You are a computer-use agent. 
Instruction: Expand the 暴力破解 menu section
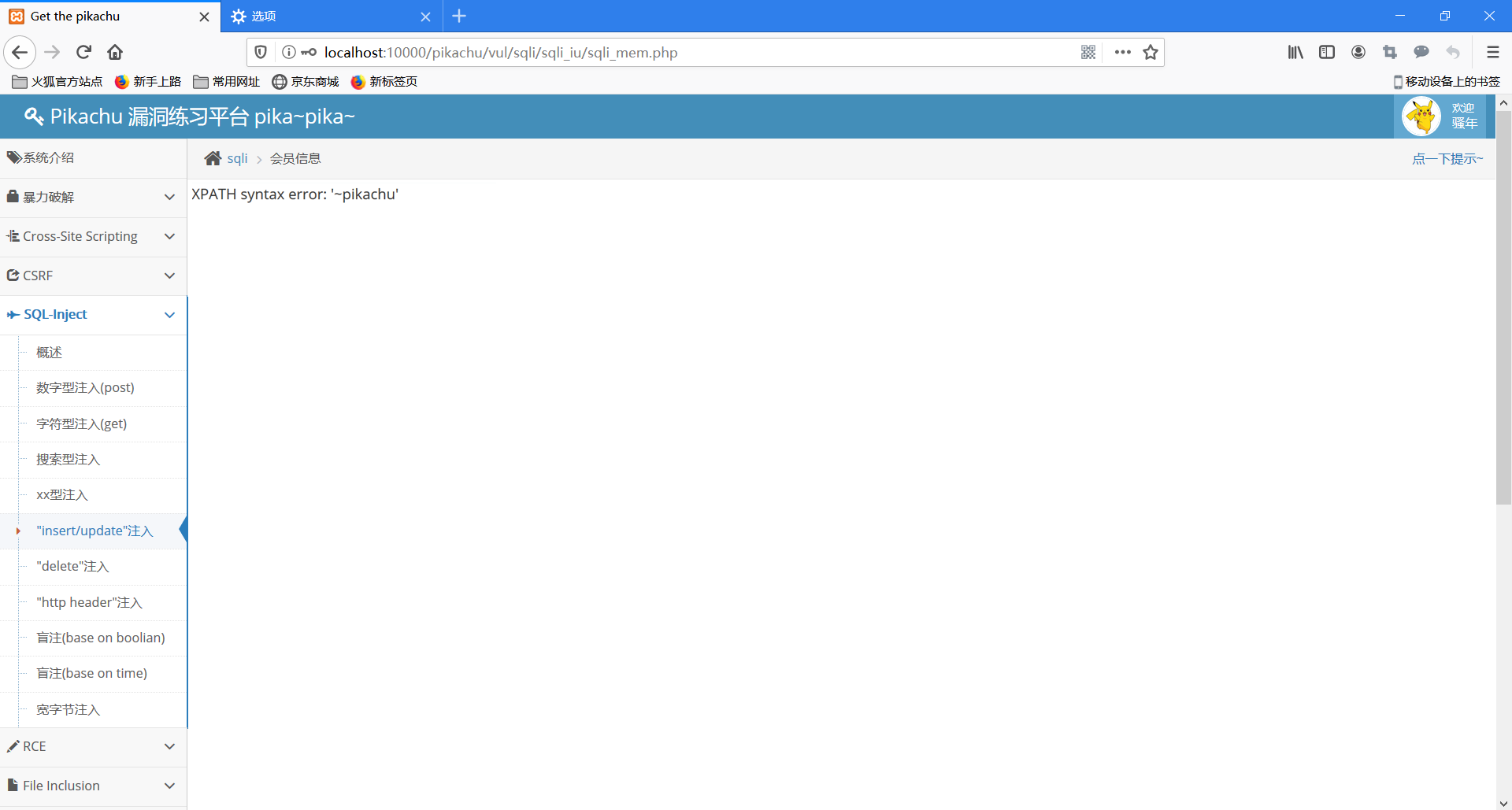pos(93,197)
